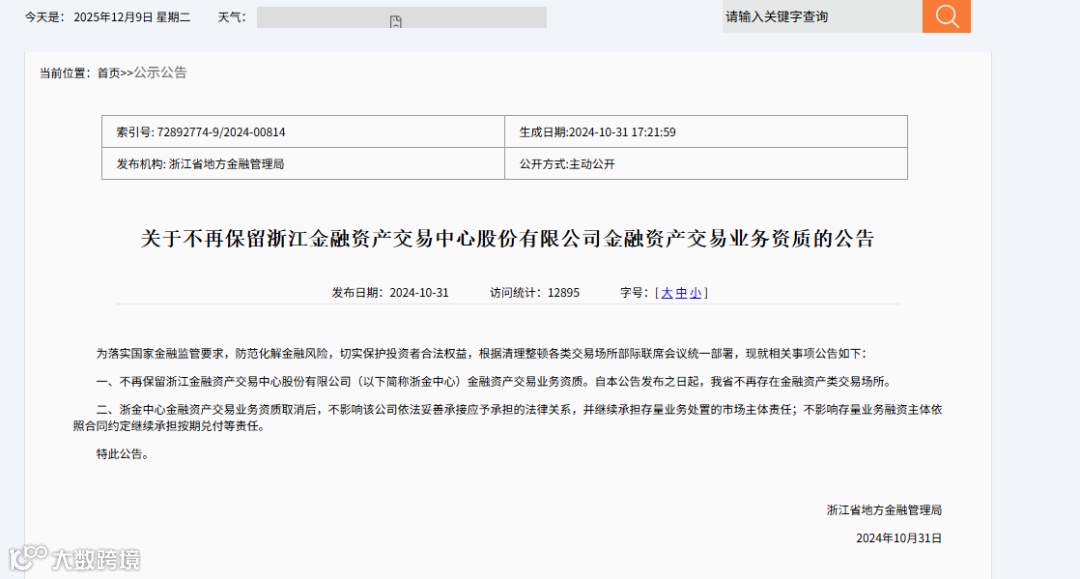
Task: Set font size to 小
Action: click(x=696, y=293)
